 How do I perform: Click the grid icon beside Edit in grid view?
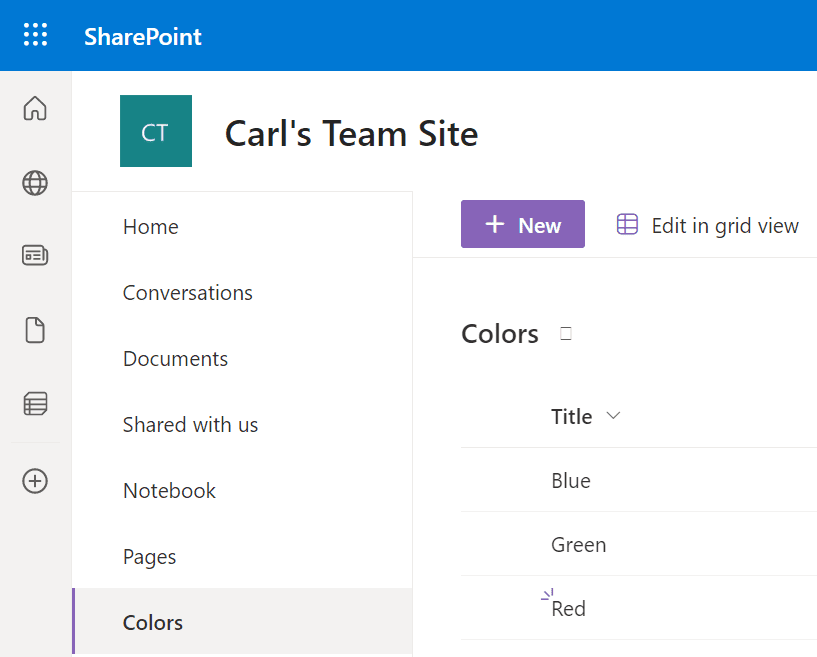click(x=627, y=225)
